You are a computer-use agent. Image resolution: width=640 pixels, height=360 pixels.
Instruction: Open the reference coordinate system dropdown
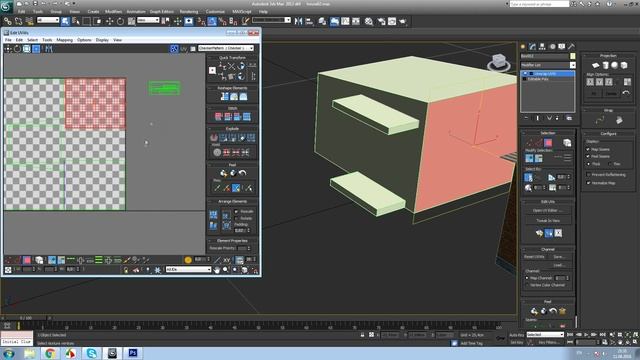pos(148,20)
